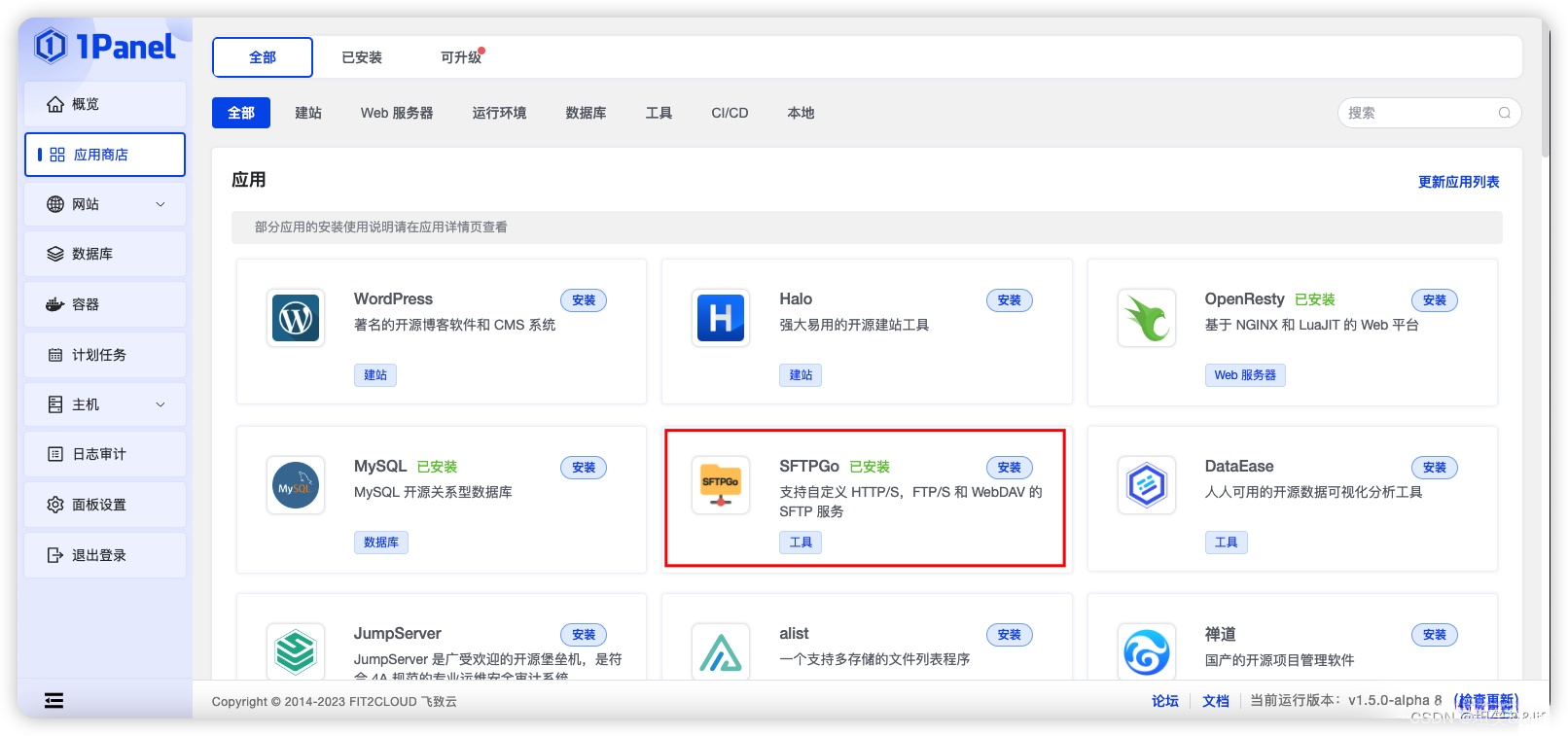1568x736 pixels.
Task: Click the log icon beside 日志审计
Action: (x=55, y=454)
